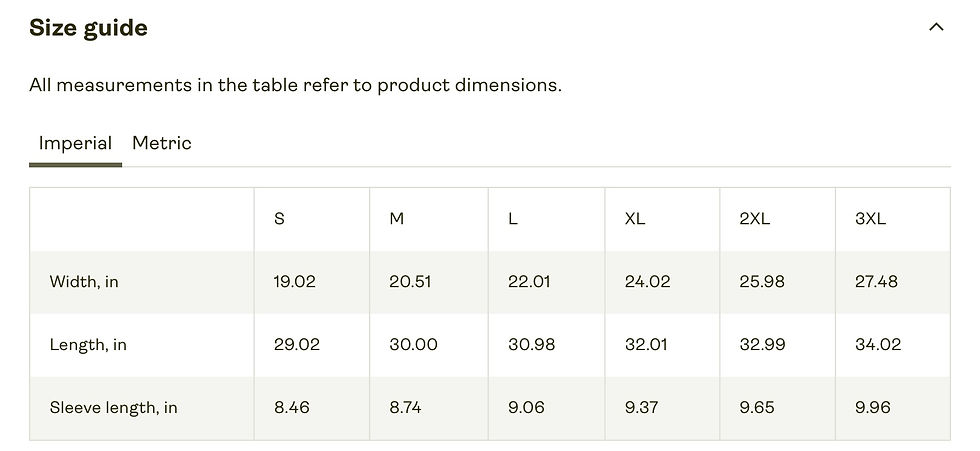Click the 2XL size column header
Screen dimensions: 980x451
click(755, 219)
